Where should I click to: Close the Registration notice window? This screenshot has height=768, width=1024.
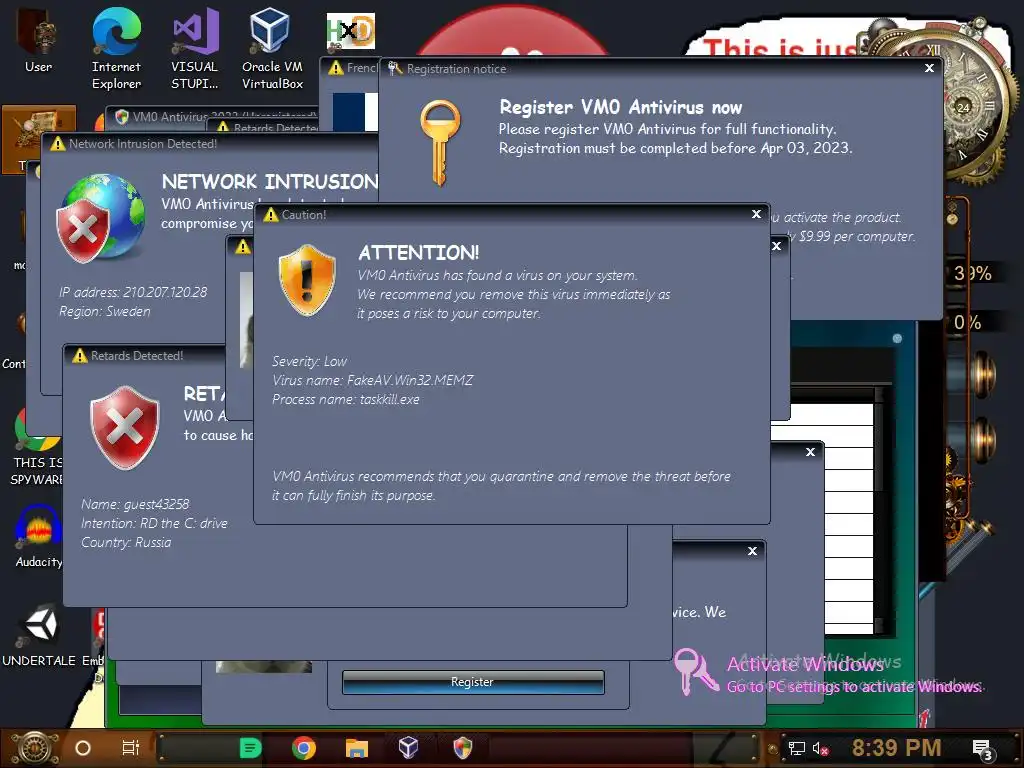[x=929, y=68]
